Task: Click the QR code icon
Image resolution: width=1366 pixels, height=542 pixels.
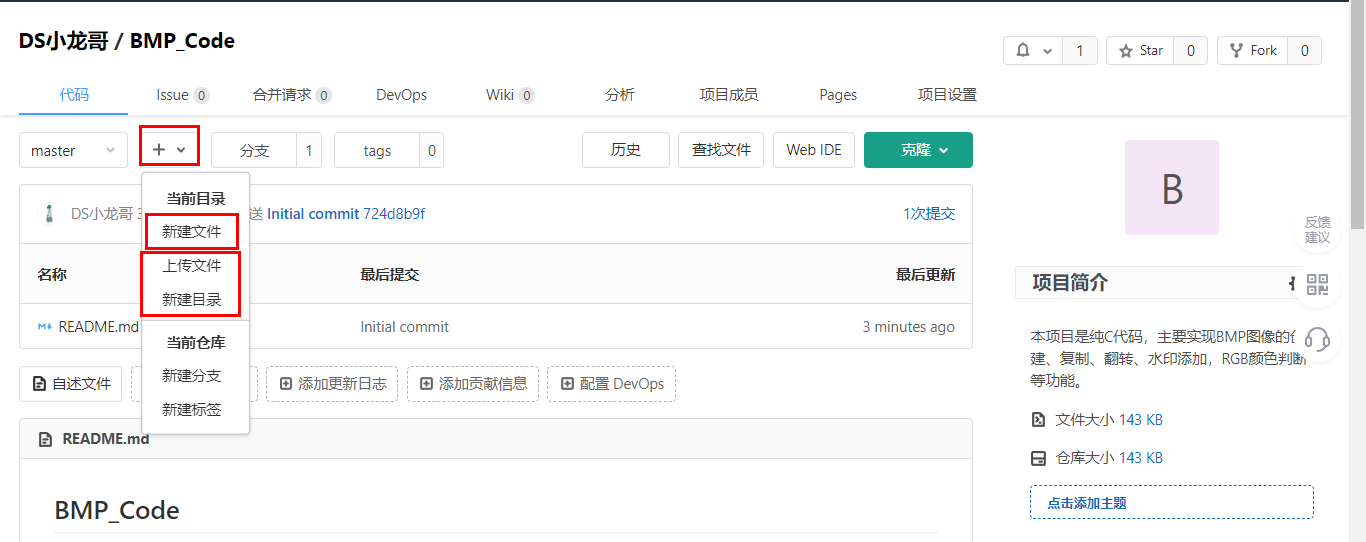Action: click(1318, 285)
